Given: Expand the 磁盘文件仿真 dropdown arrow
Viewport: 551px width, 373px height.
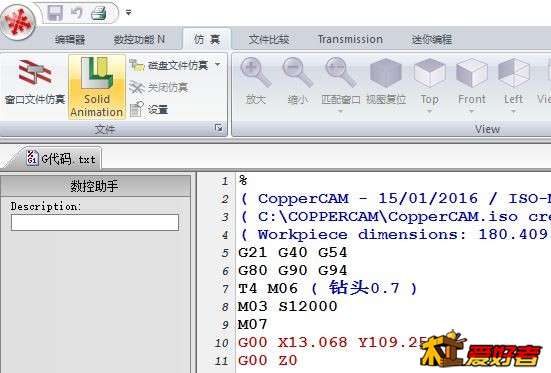Looking at the screenshot, I should coord(218,65).
